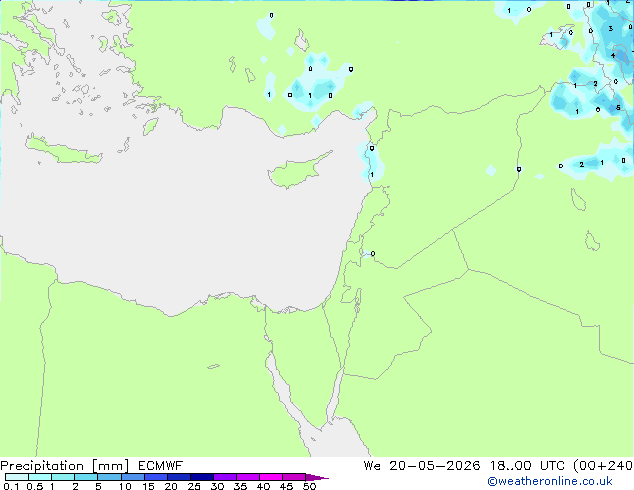Viewport: 634px width, 490px height.
Task: Click the legend label "0.1"
Action: (x=11, y=486)
